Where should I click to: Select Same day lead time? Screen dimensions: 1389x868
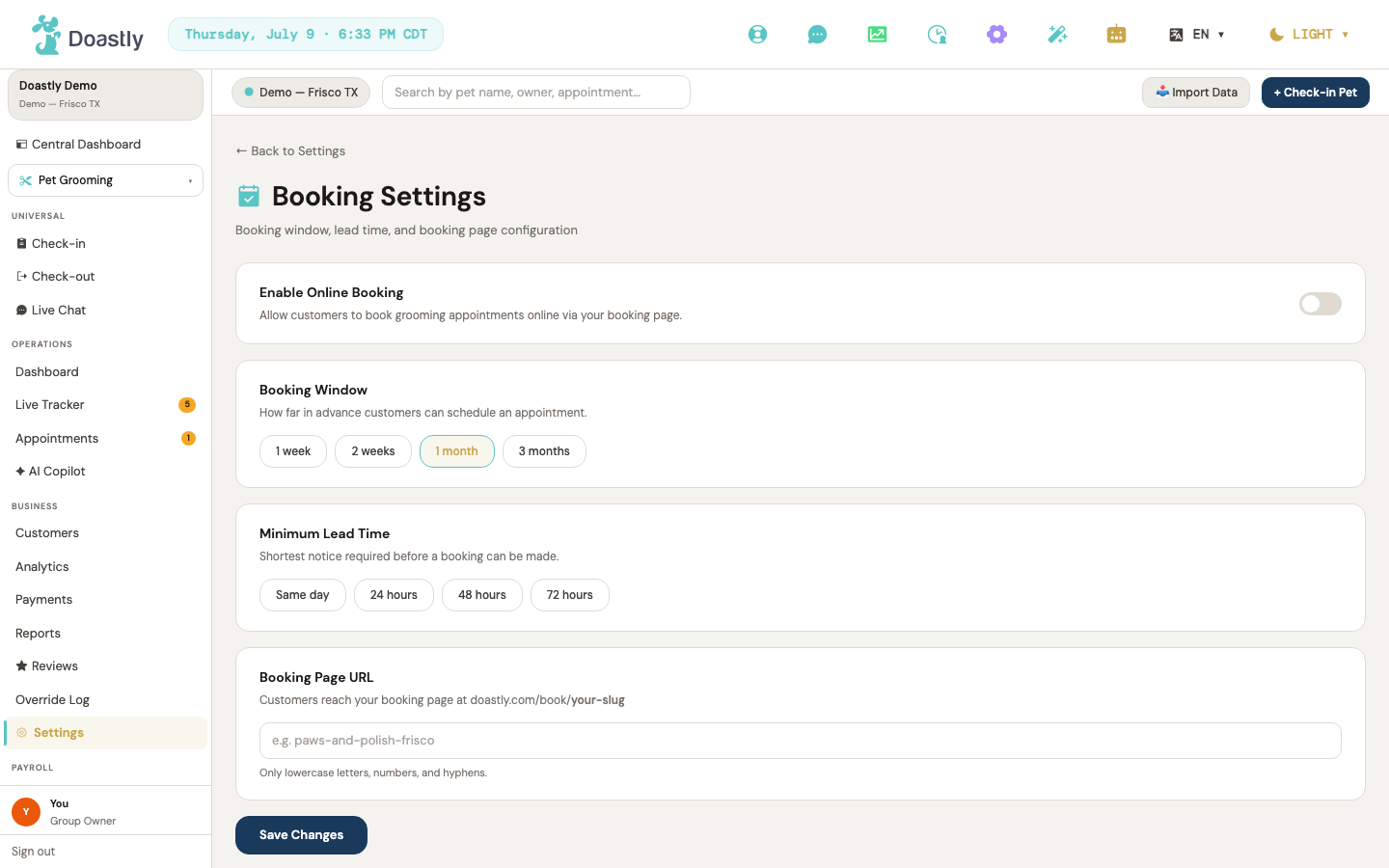point(303,595)
